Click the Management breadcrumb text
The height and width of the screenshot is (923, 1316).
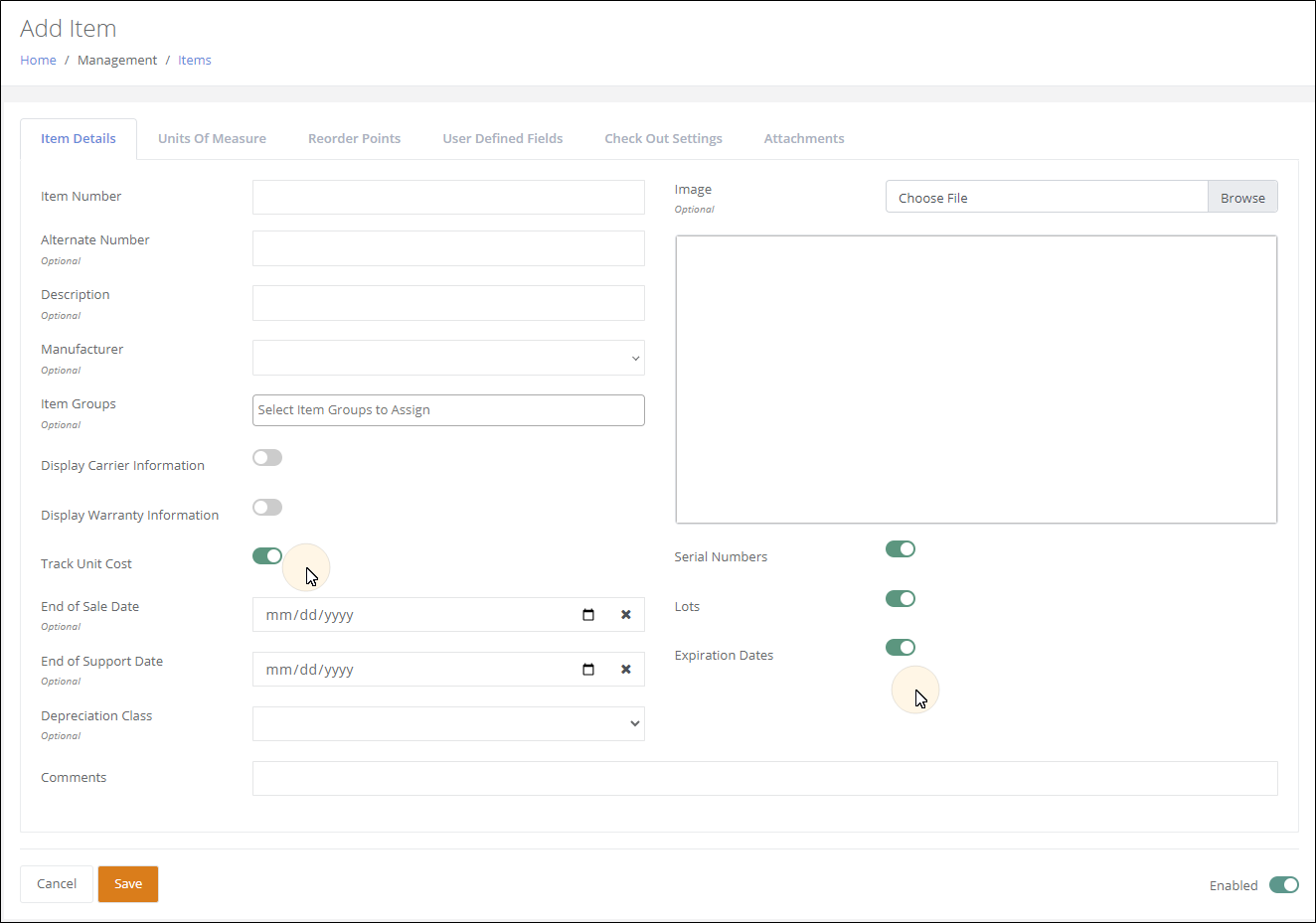(x=117, y=60)
